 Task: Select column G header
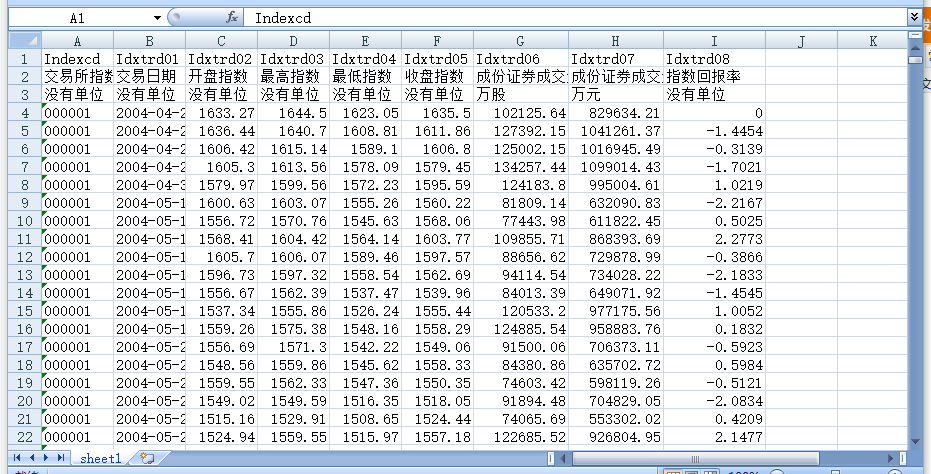(521, 41)
